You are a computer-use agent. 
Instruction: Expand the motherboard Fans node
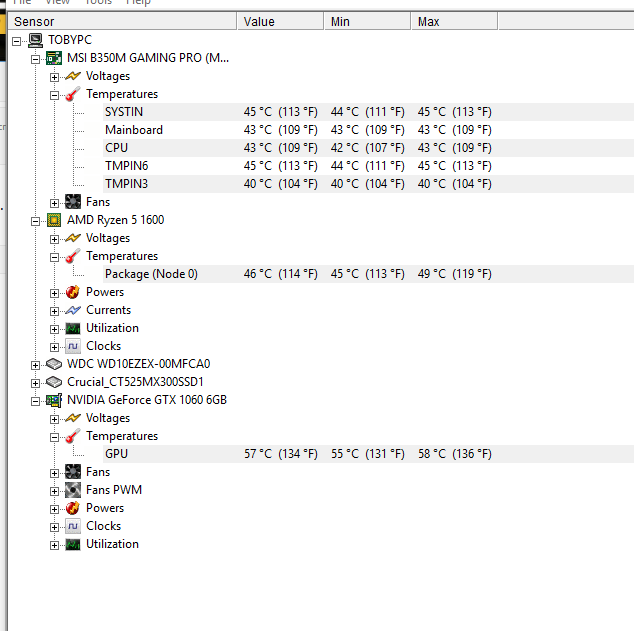[54, 203]
